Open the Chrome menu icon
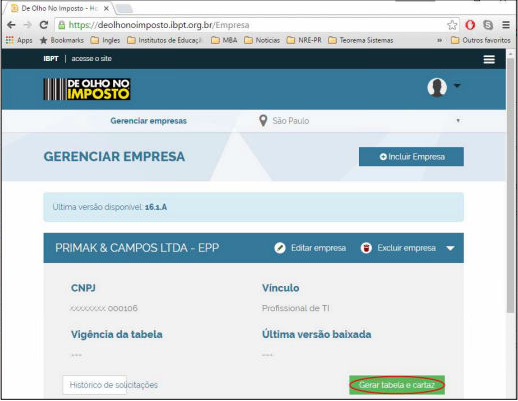This screenshot has width=518, height=401. pos(506,25)
